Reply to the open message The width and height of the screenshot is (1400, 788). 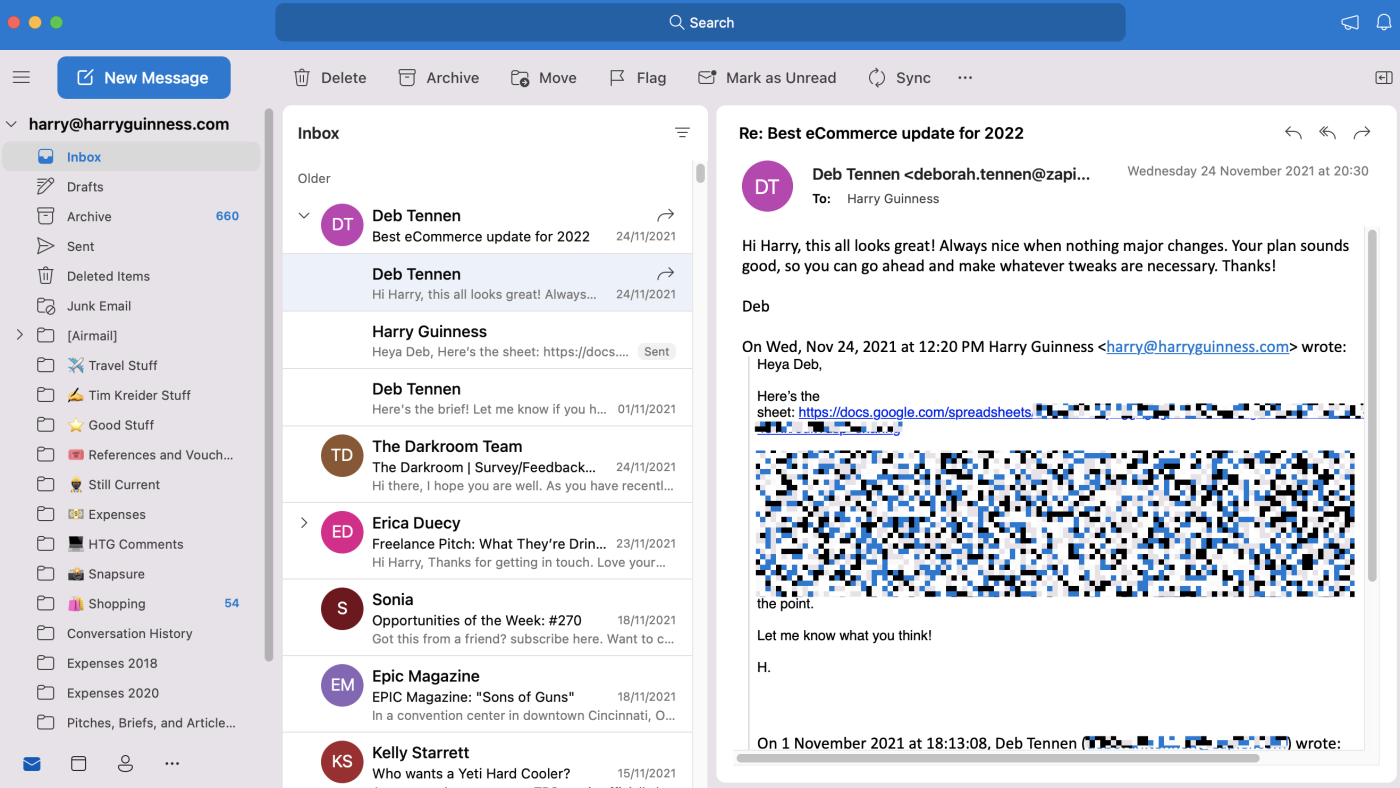[1293, 133]
